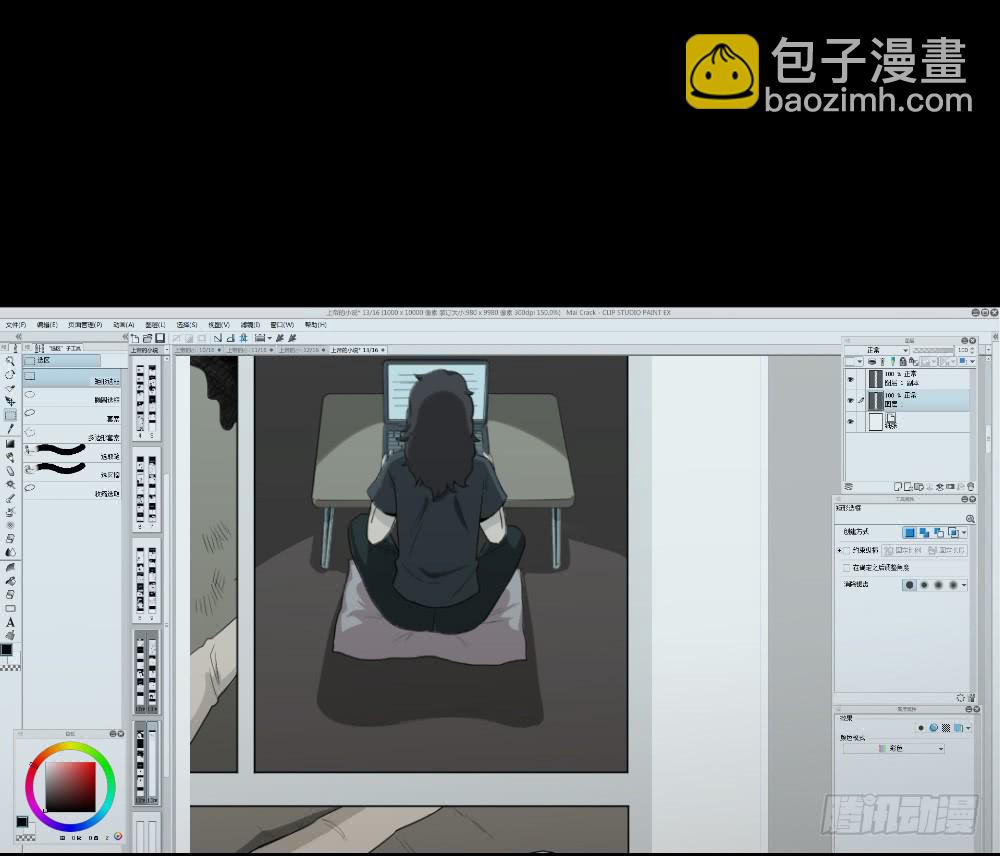The height and width of the screenshot is (856, 1000).
Task: Click the New file icon in the command bar
Action: coord(136,338)
